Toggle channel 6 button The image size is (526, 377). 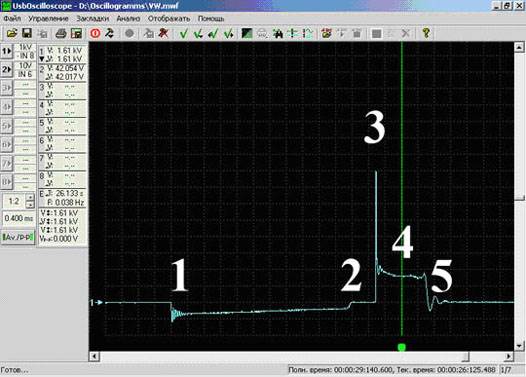[7, 145]
